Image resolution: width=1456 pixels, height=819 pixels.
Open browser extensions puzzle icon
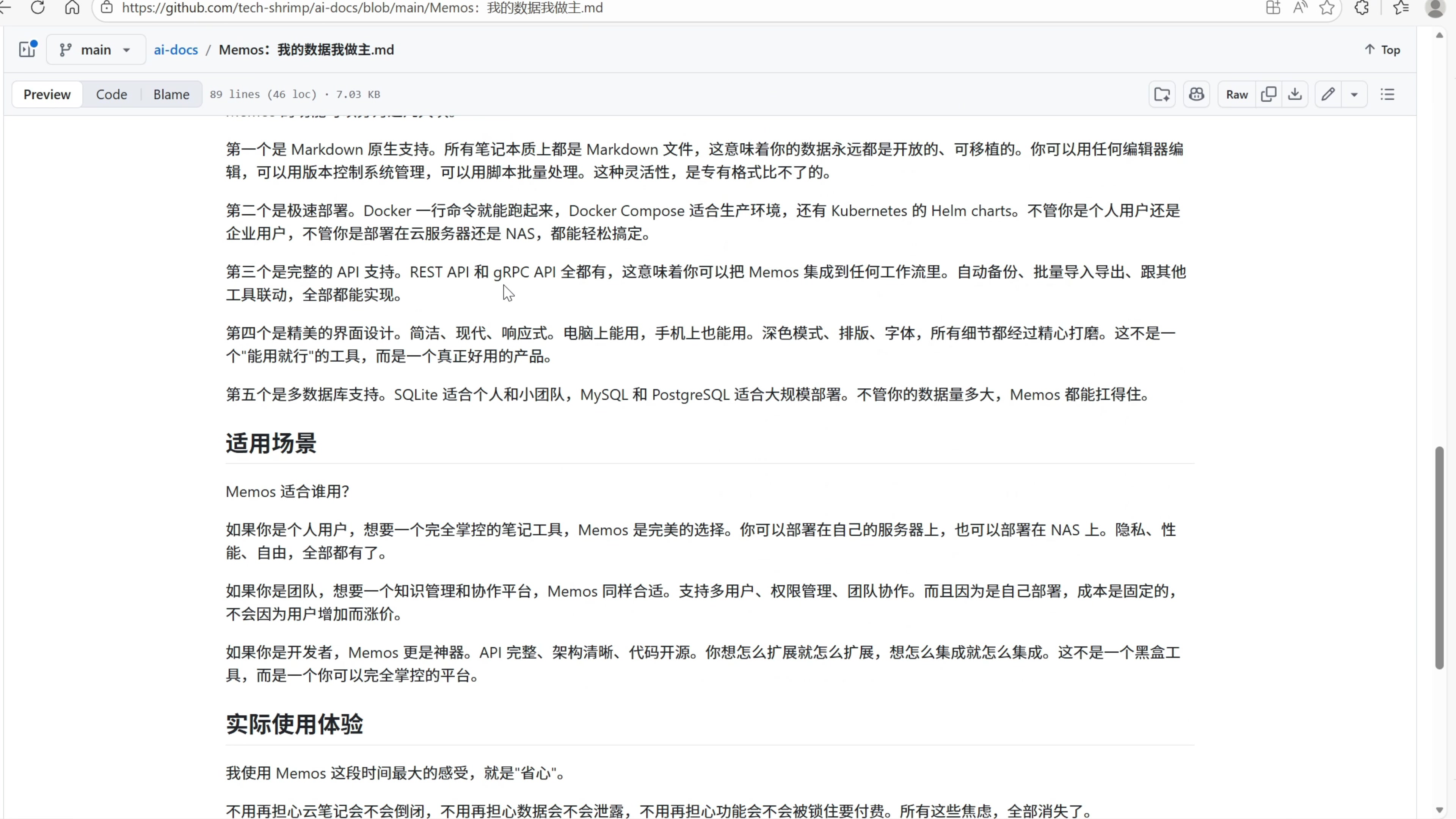pos(1362,8)
